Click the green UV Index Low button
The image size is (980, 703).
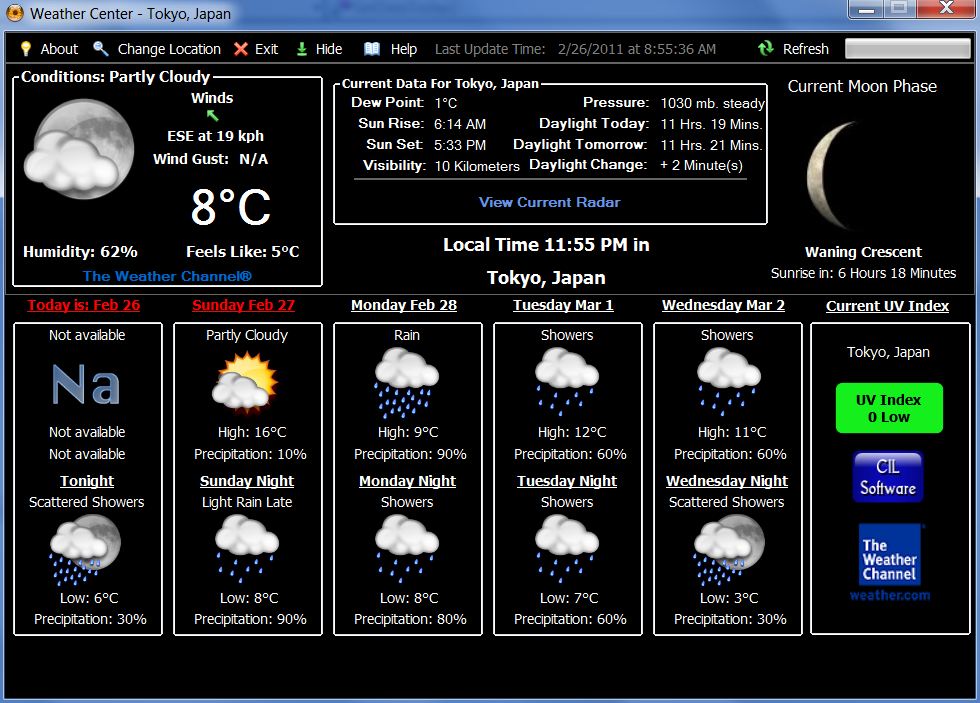(x=888, y=408)
